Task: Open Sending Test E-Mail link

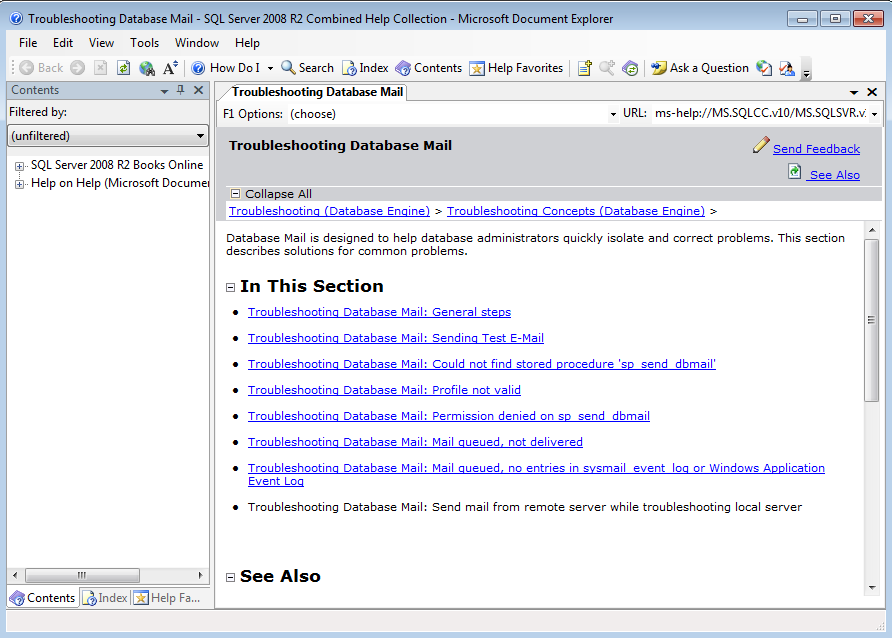Action: pos(396,338)
